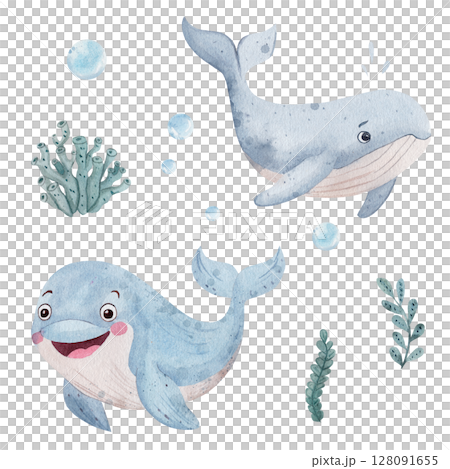This screenshot has width=450, height=469.
Task: Click the green tube coral illustration
Action: (x=81, y=169)
